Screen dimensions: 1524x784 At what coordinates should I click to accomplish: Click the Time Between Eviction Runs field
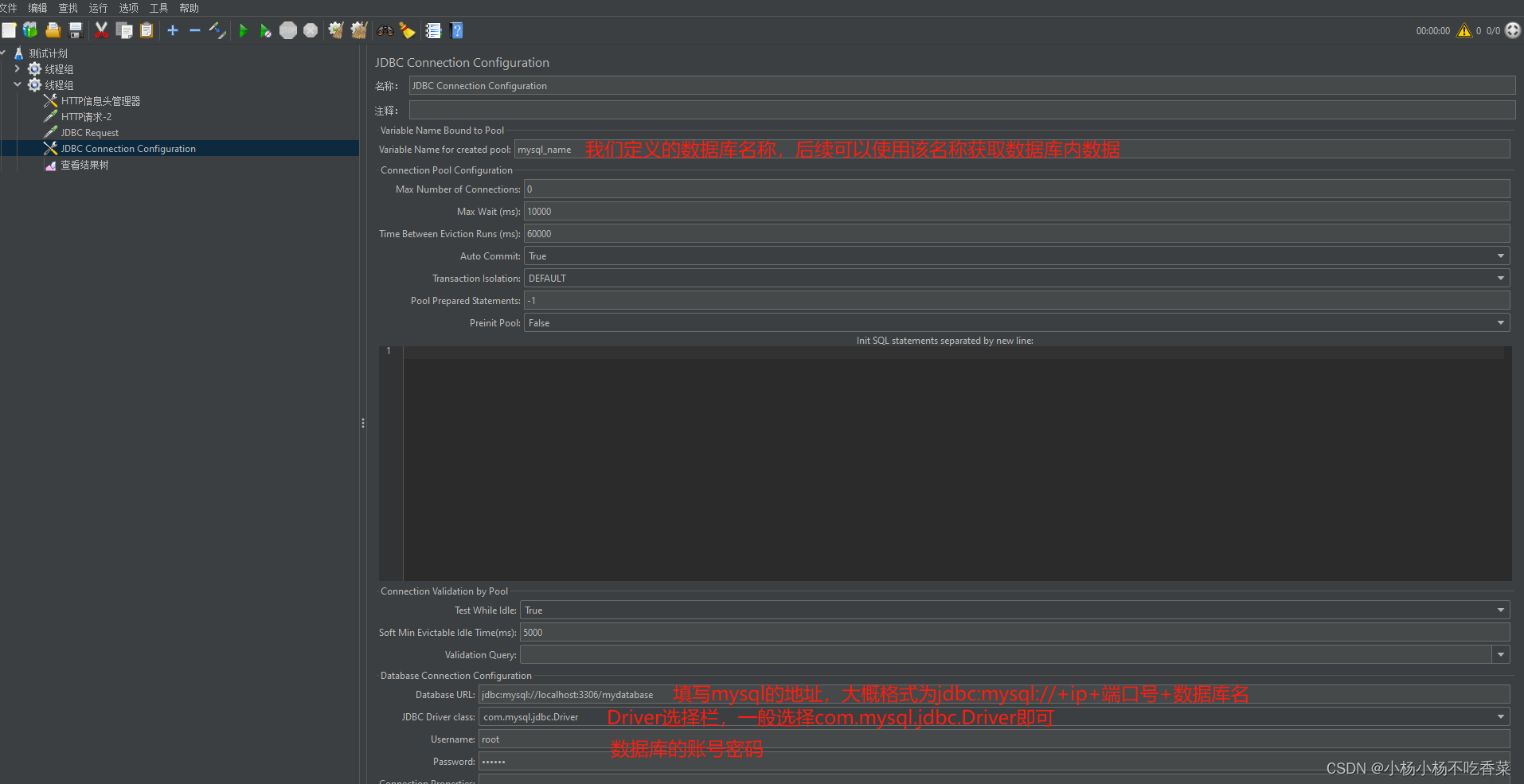pos(1017,233)
